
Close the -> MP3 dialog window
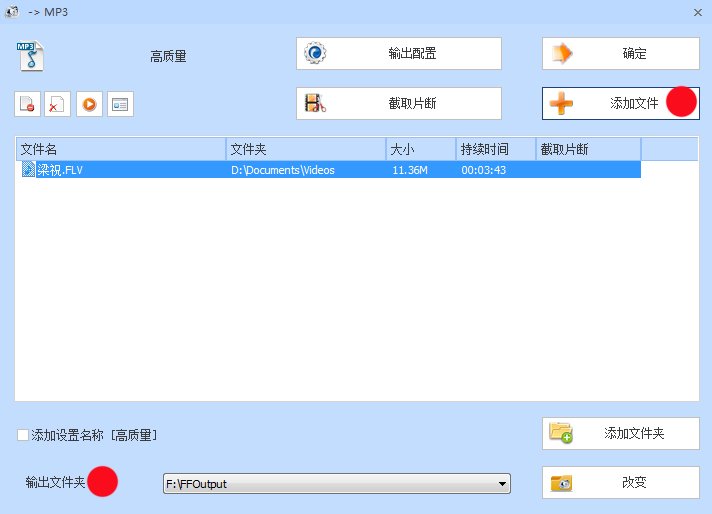[x=698, y=13]
